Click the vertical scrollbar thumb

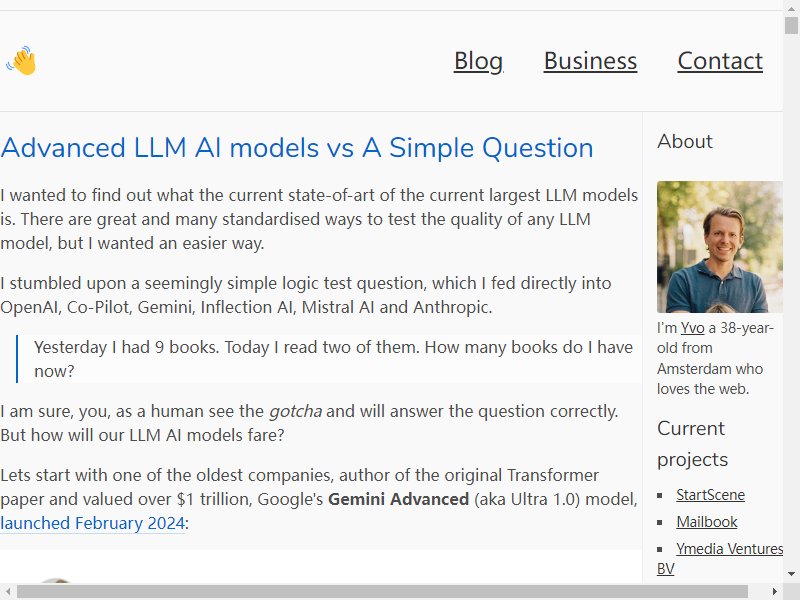click(791, 25)
